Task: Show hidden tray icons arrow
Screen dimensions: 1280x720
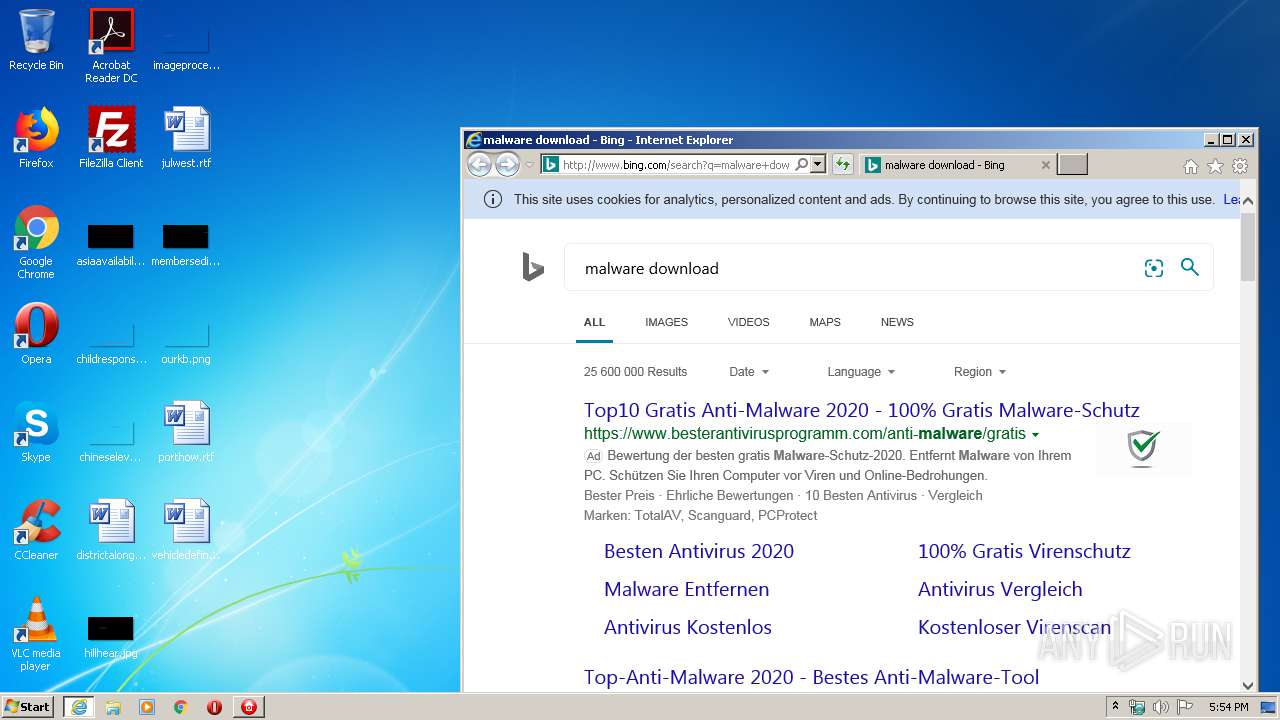Action: 1116,706
